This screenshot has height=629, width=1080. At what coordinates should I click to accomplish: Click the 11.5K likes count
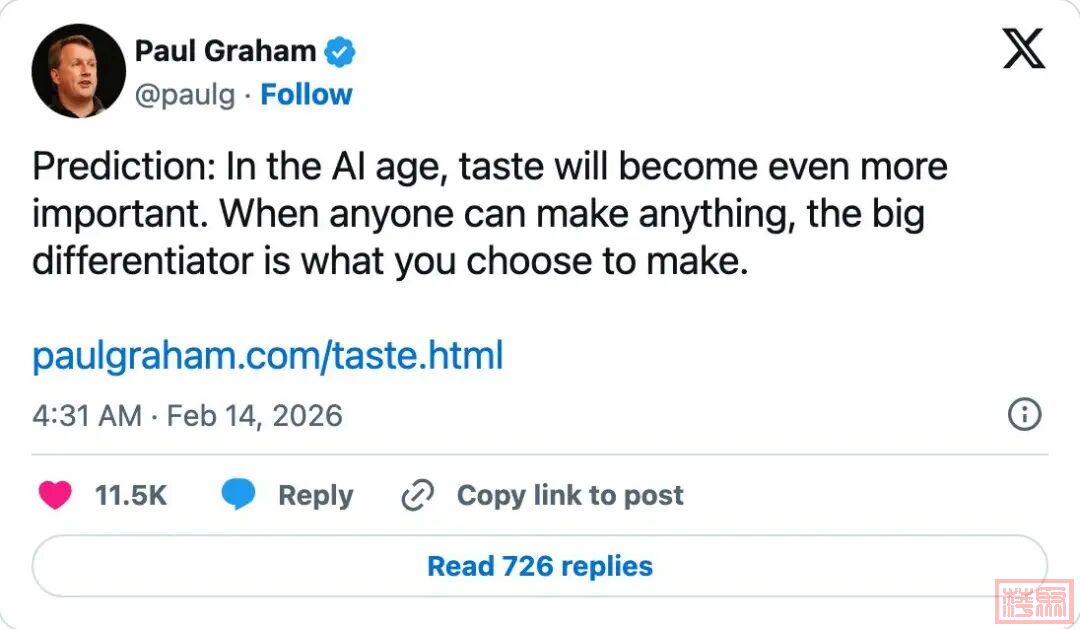pyautogui.click(x=130, y=495)
